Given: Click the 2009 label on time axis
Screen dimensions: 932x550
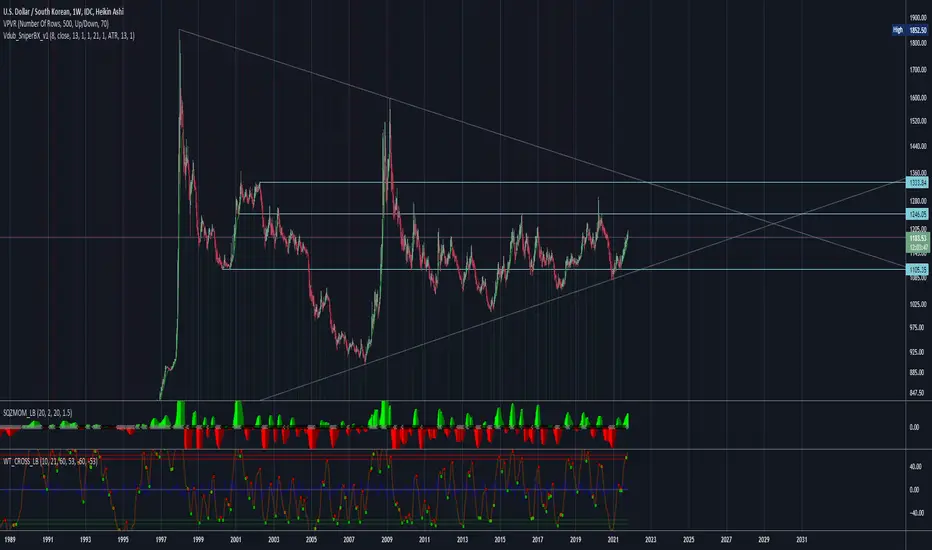Looking at the screenshot, I should click(387, 540).
